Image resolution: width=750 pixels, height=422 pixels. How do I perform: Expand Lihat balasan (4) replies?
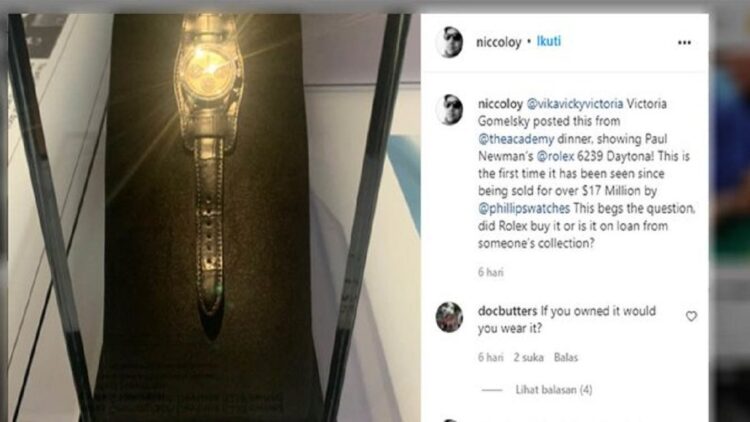point(554,390)
